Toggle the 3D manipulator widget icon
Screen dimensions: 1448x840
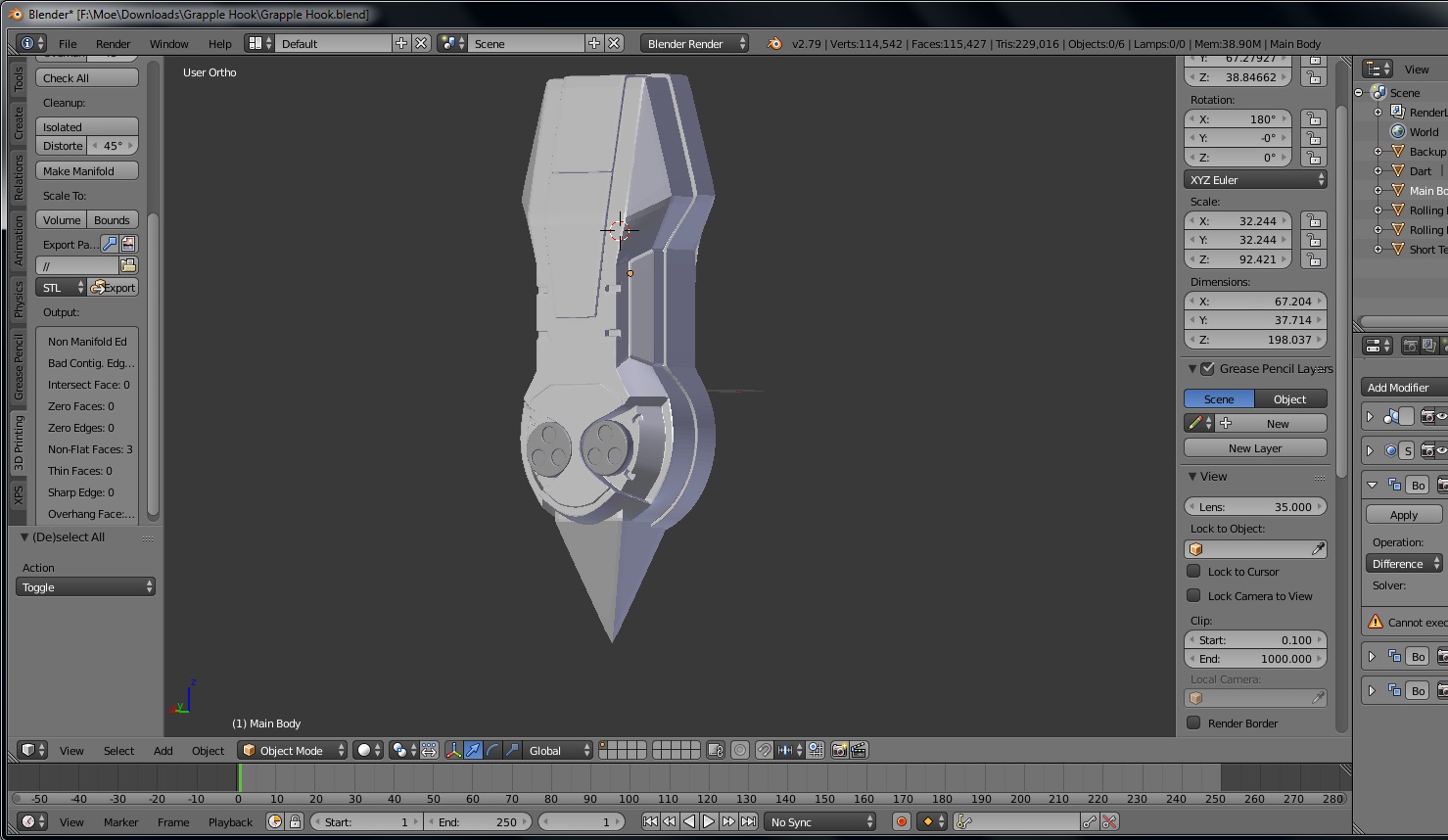click(x=453, y=750)
